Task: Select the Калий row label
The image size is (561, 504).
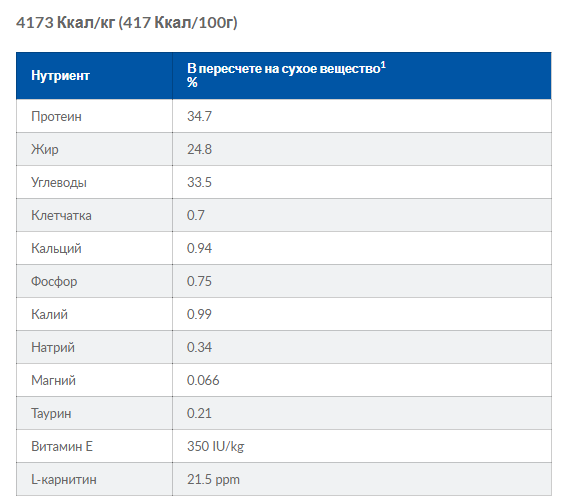Action: coord(49,314)
